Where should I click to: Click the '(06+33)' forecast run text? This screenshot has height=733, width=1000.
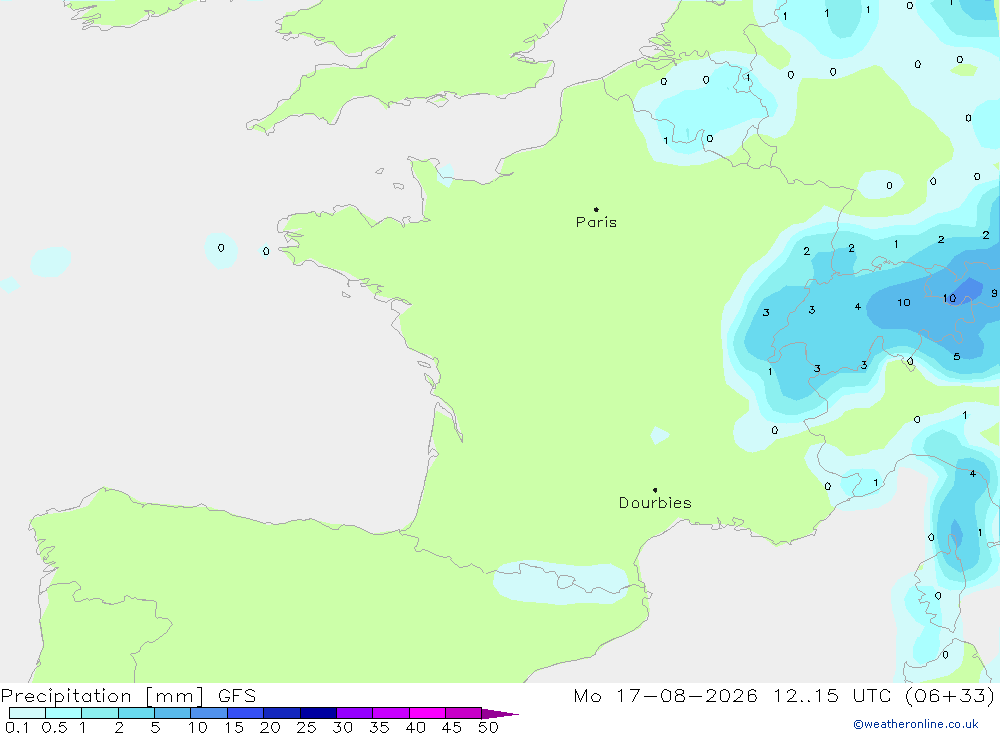[950, 696]
